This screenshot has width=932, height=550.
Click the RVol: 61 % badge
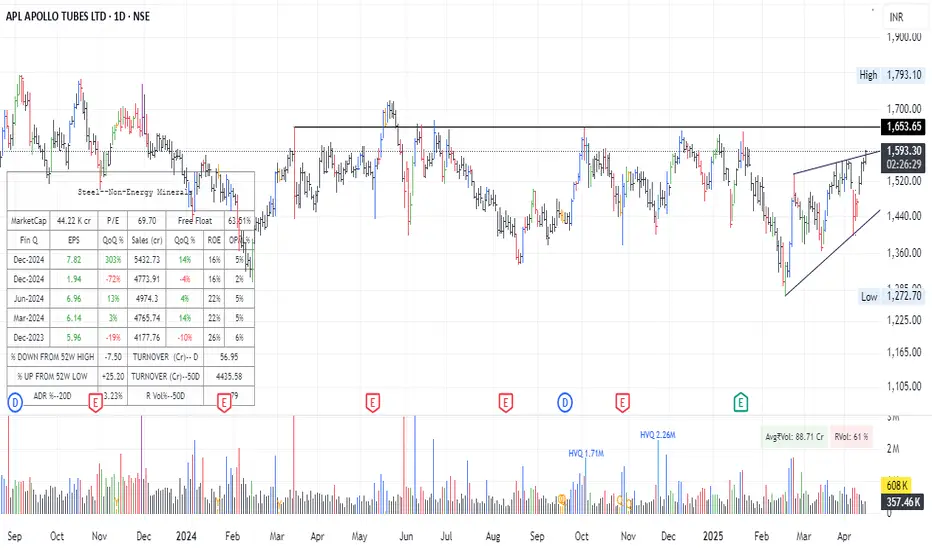coord(851,436)
